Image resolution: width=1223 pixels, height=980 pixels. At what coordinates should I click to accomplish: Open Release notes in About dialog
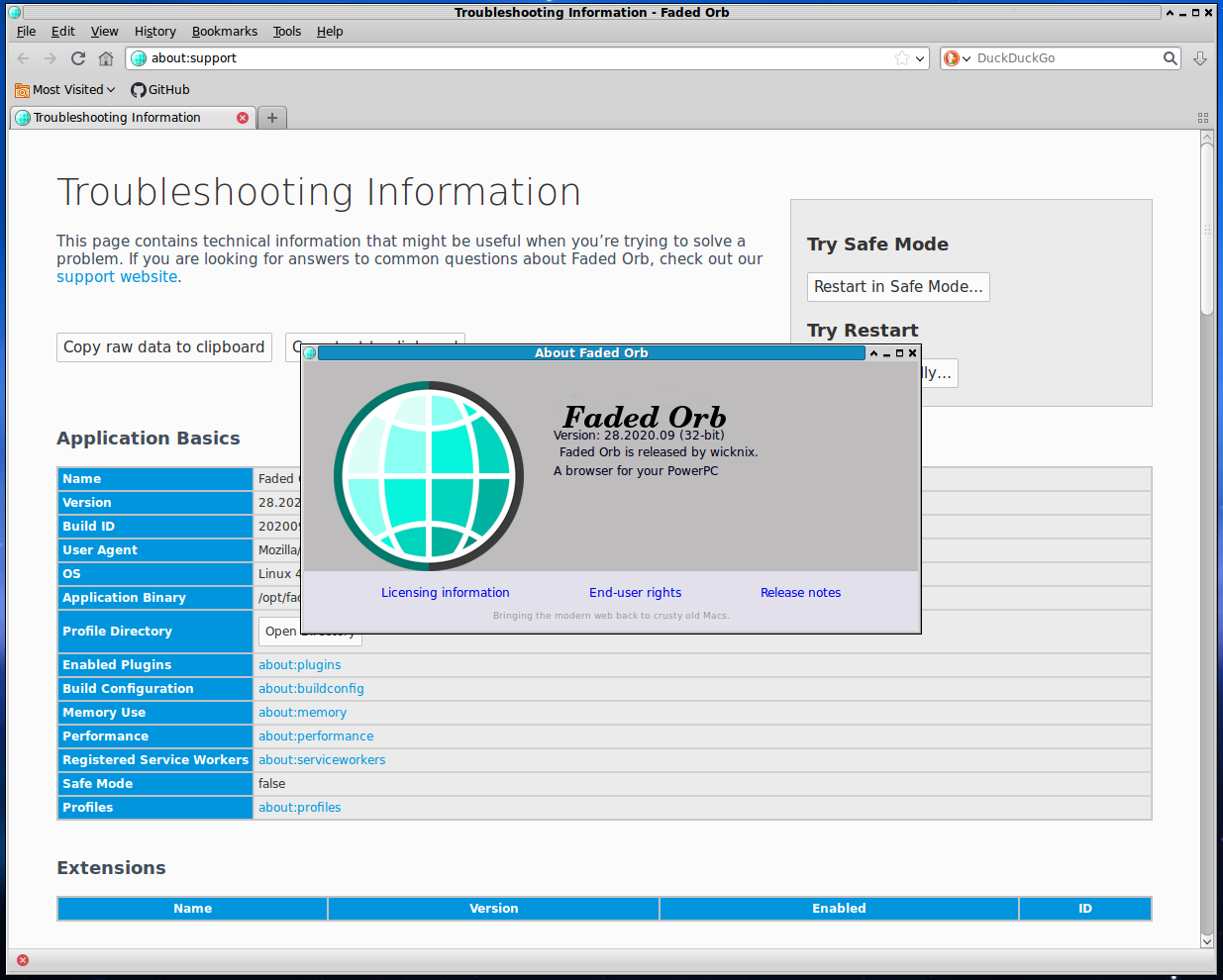[x=801, y=593]
